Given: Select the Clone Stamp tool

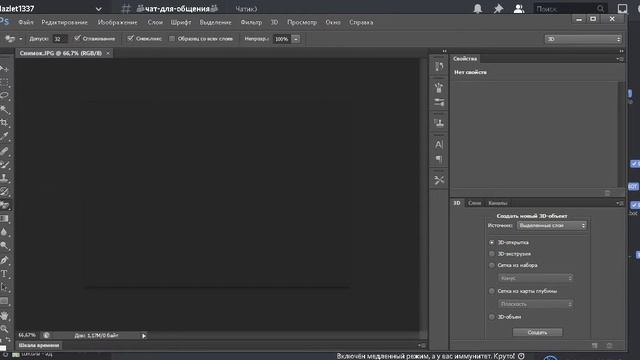Looking at the screenshot, I should (x=4, y=178).
